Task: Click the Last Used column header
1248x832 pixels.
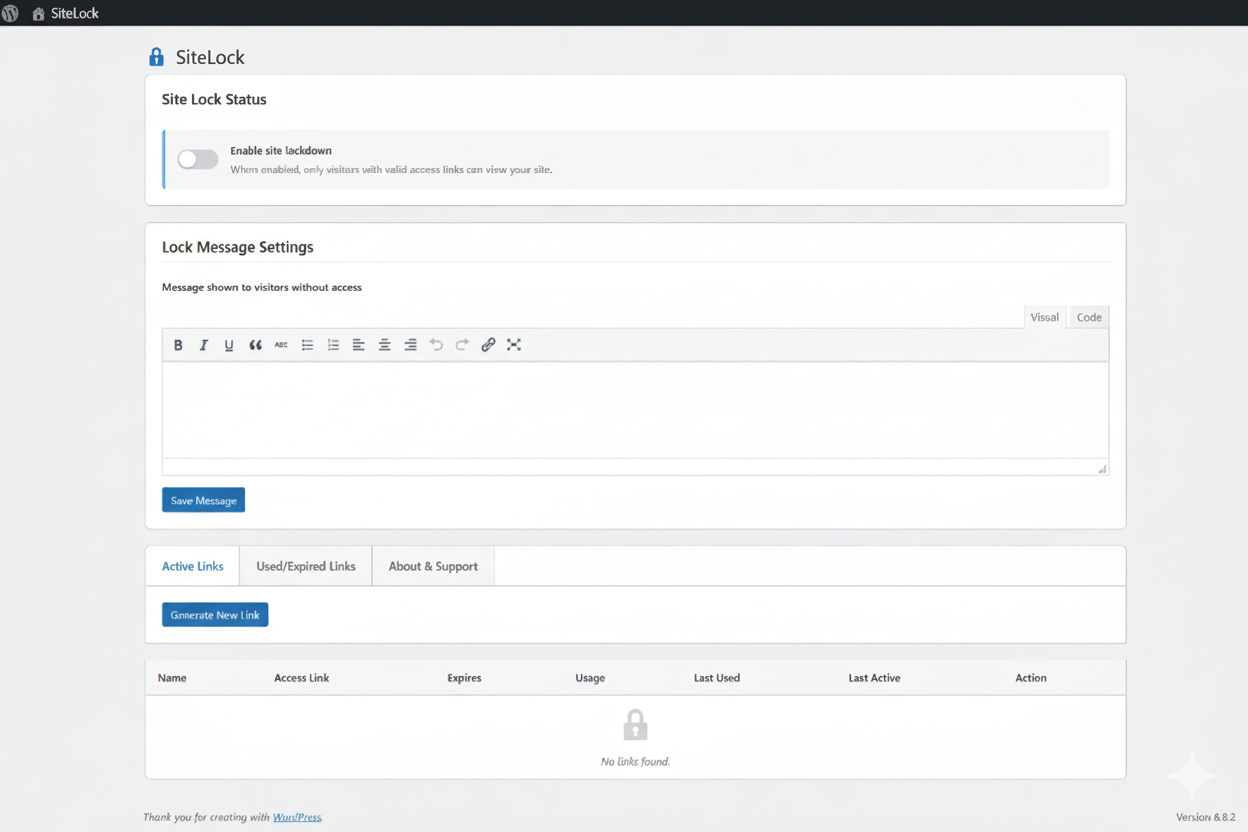Action: point(717,678)
